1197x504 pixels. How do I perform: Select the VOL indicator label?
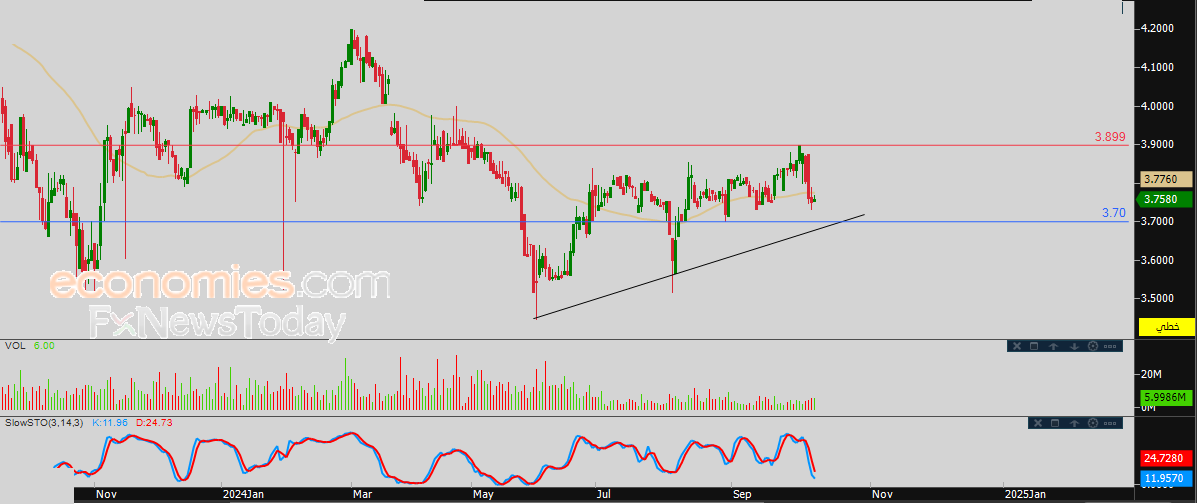pyautogui.click(x=15, y=346)
